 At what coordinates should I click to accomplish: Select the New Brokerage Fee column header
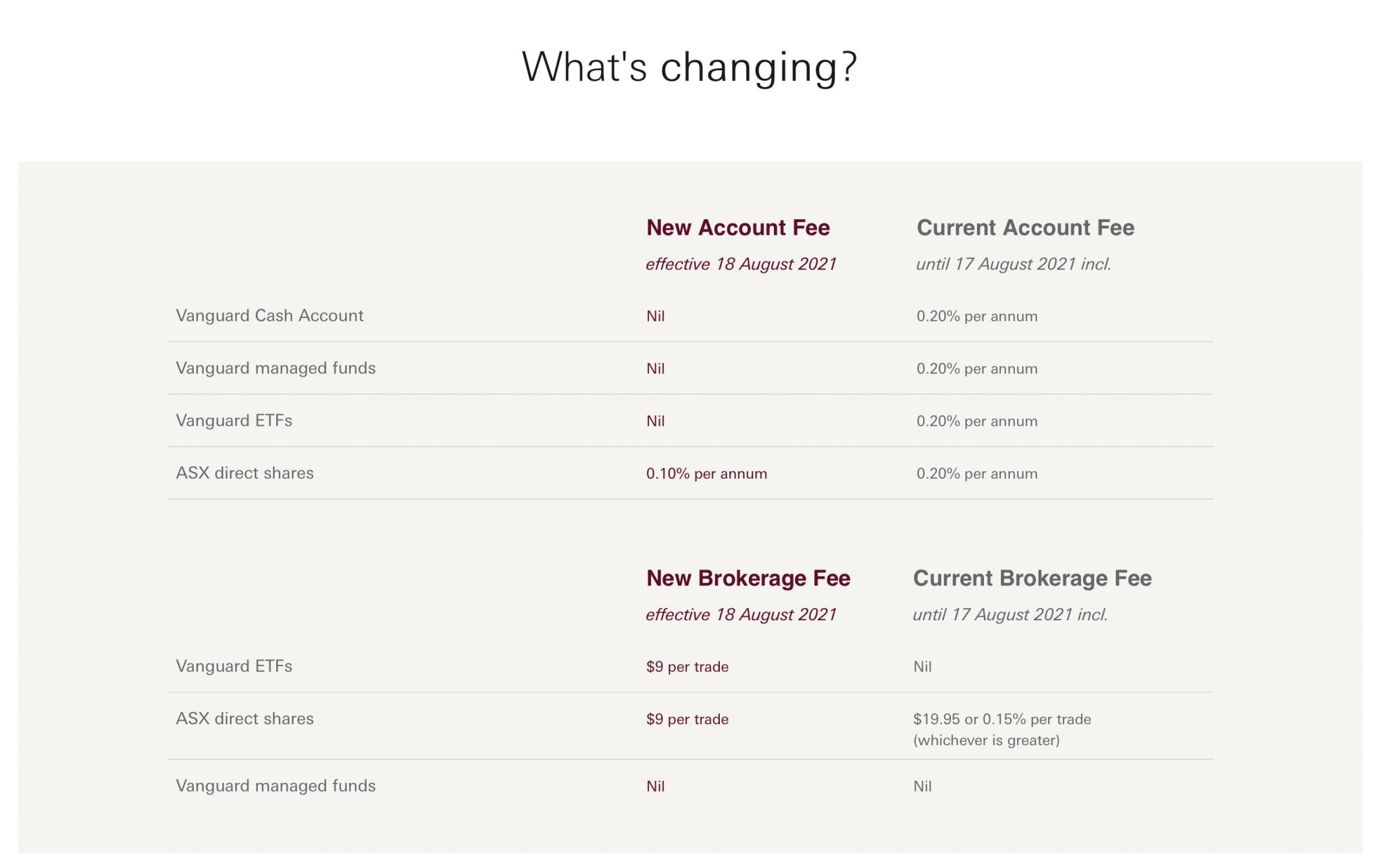pos(748,578)
